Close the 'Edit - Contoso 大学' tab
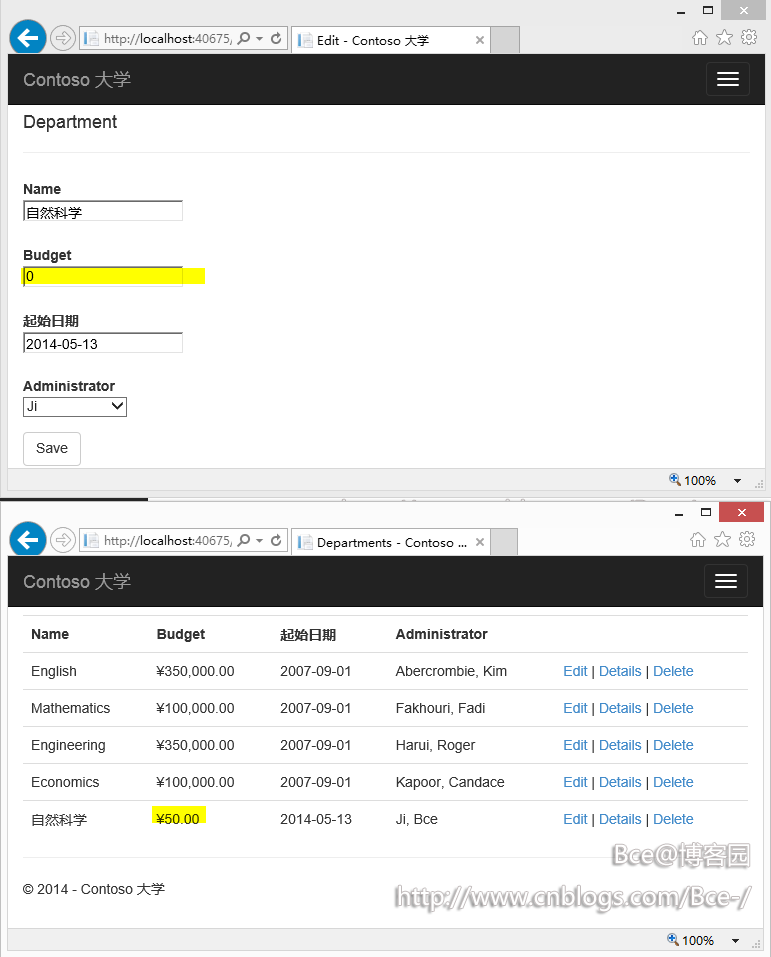The image size is (771, 957). [480, 40]
